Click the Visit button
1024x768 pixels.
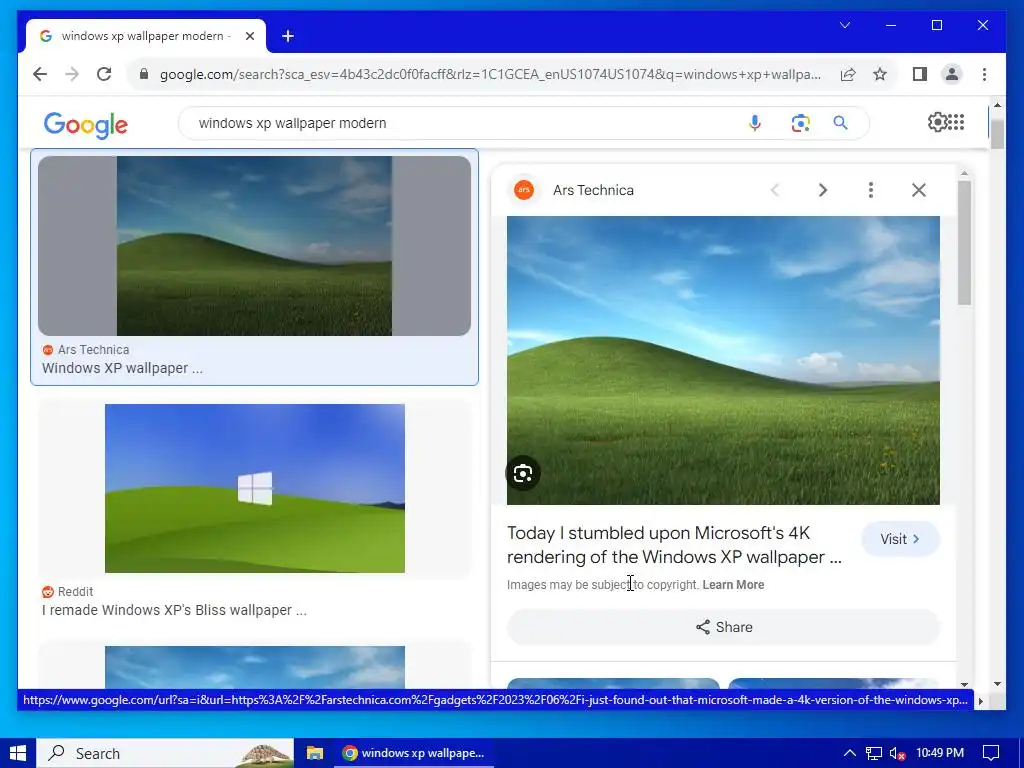[x=900, y=539]
